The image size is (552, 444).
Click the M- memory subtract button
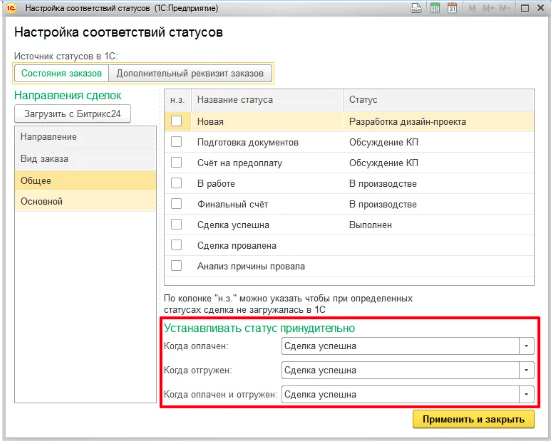pos(504,8)
